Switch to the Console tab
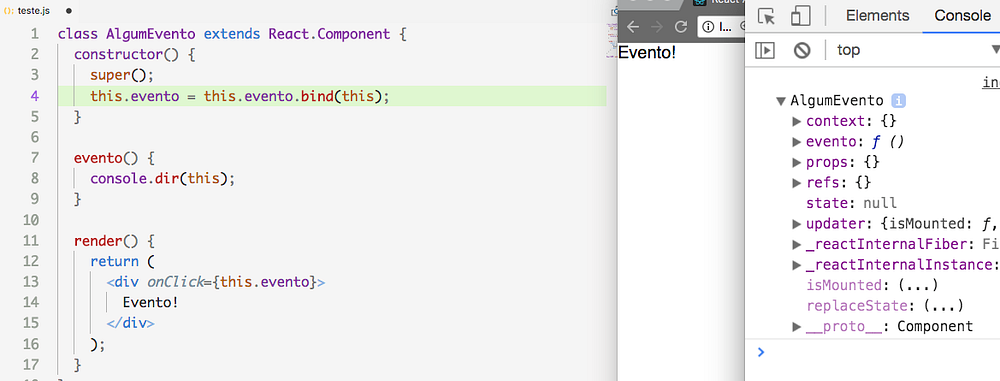 [962, 16]
